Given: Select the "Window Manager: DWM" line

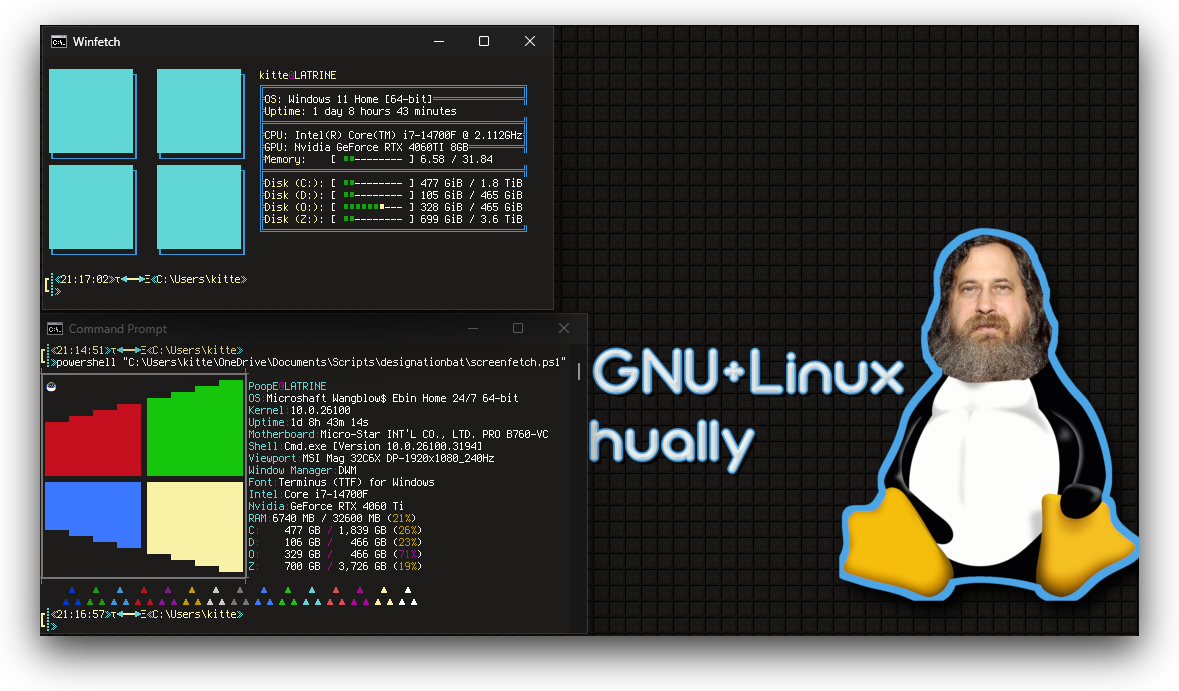Looking at the screenshot, I should coord(302,471).
